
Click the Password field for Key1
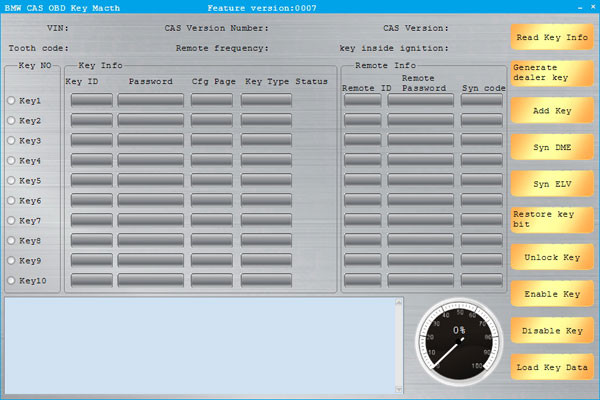point(150,100)
